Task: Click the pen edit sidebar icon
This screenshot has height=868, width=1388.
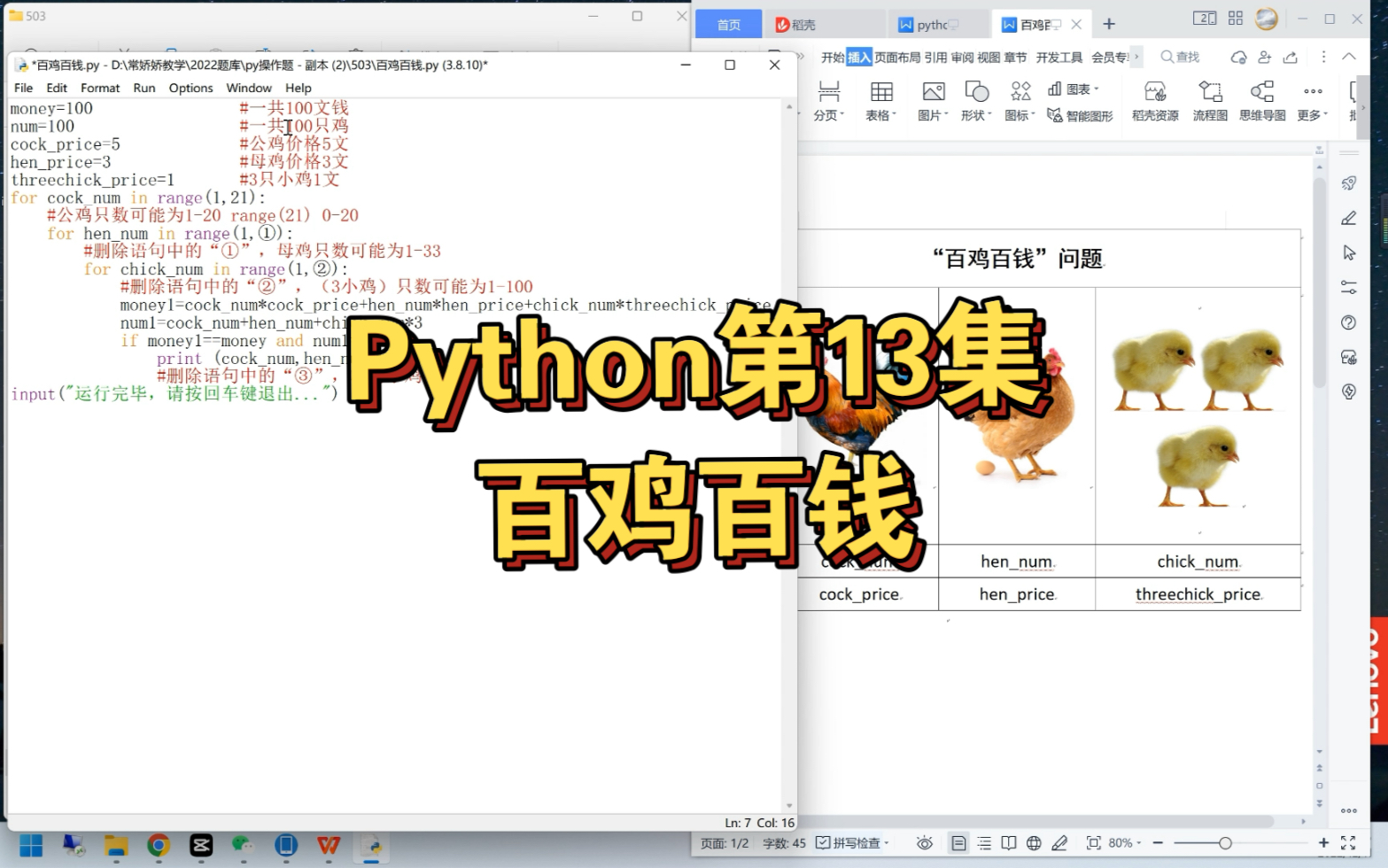Action: (1349, 218)
